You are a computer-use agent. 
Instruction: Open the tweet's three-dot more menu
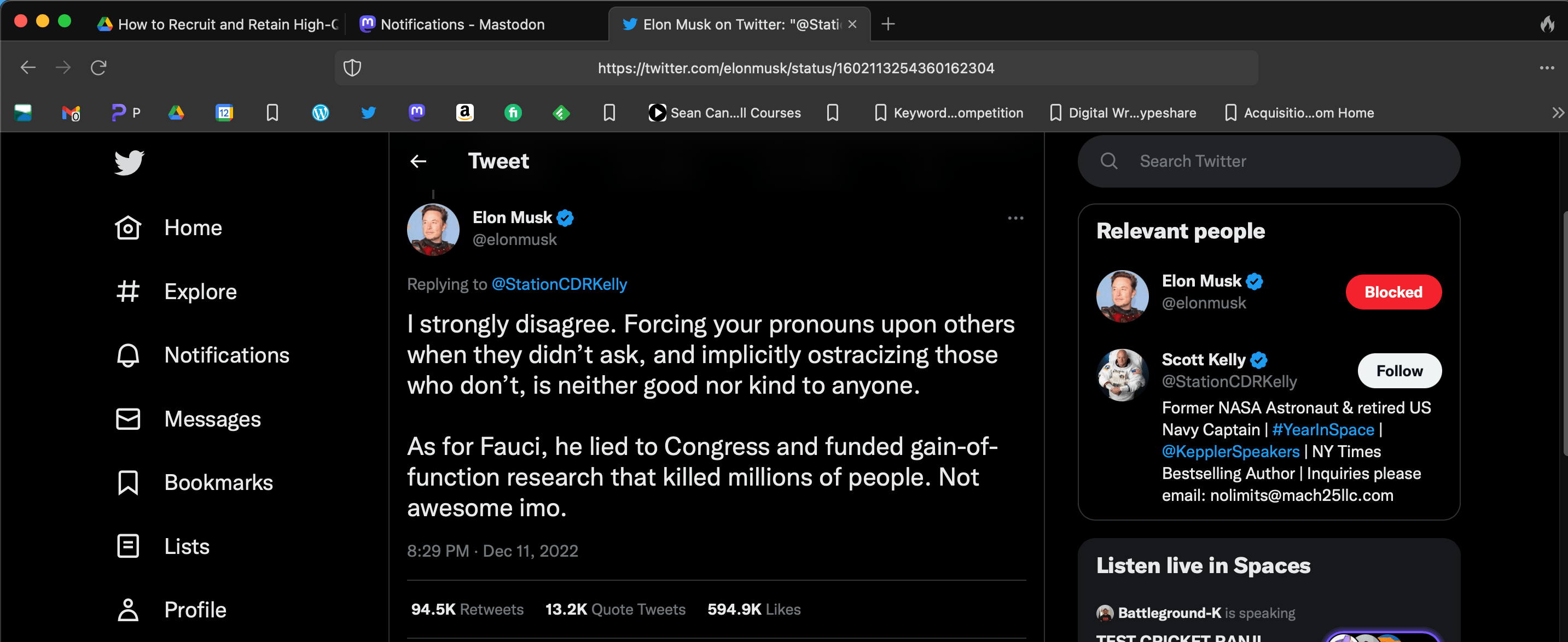tap(1015, 218)
